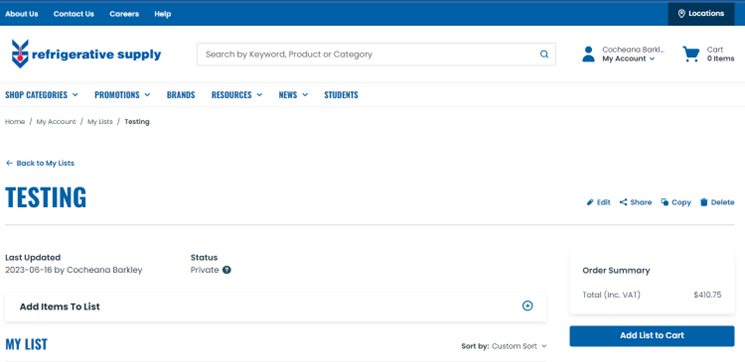Click the Copy list icon
The image size is (745, 362).
665,202
